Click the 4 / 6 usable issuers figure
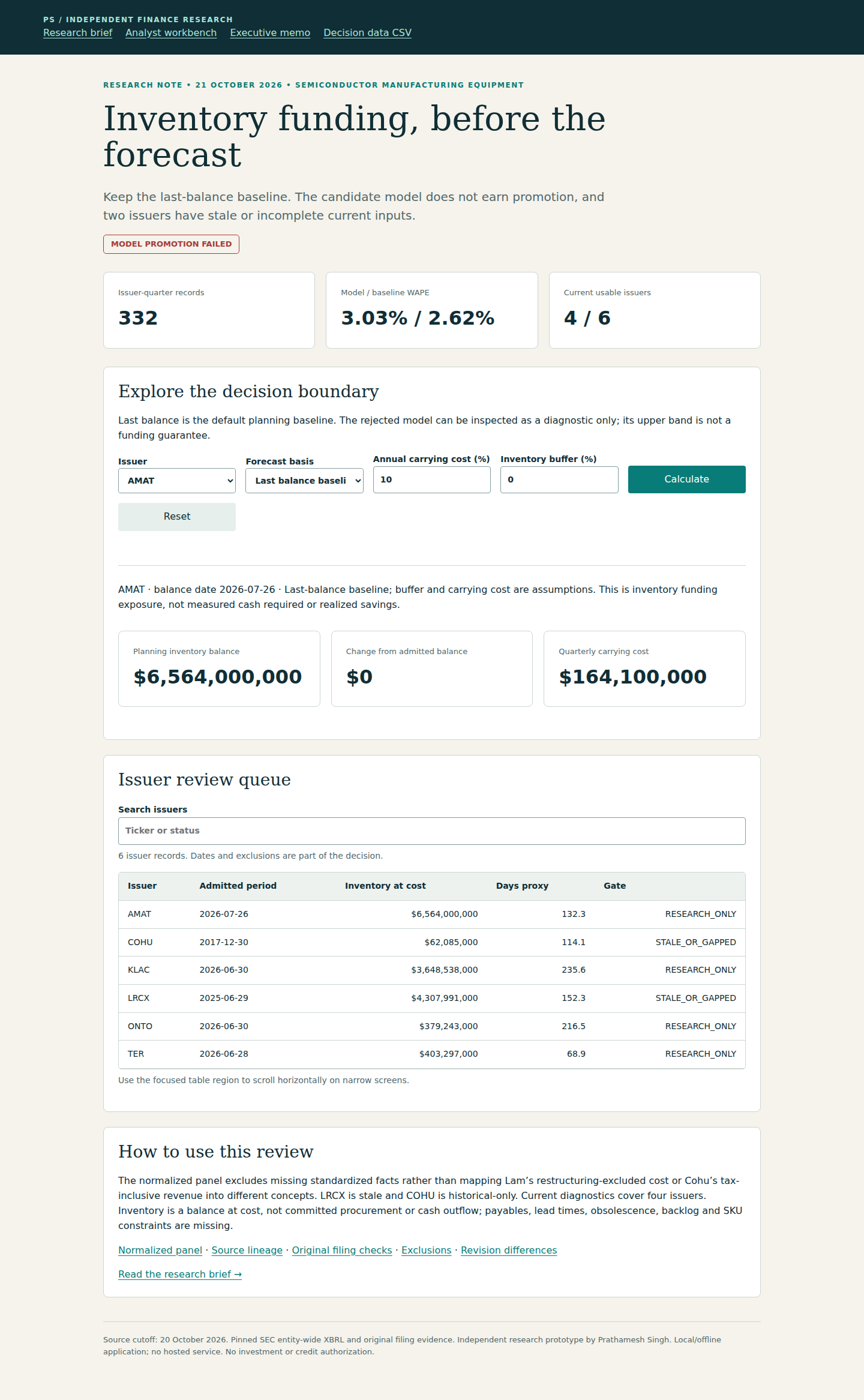 (587, 319)
